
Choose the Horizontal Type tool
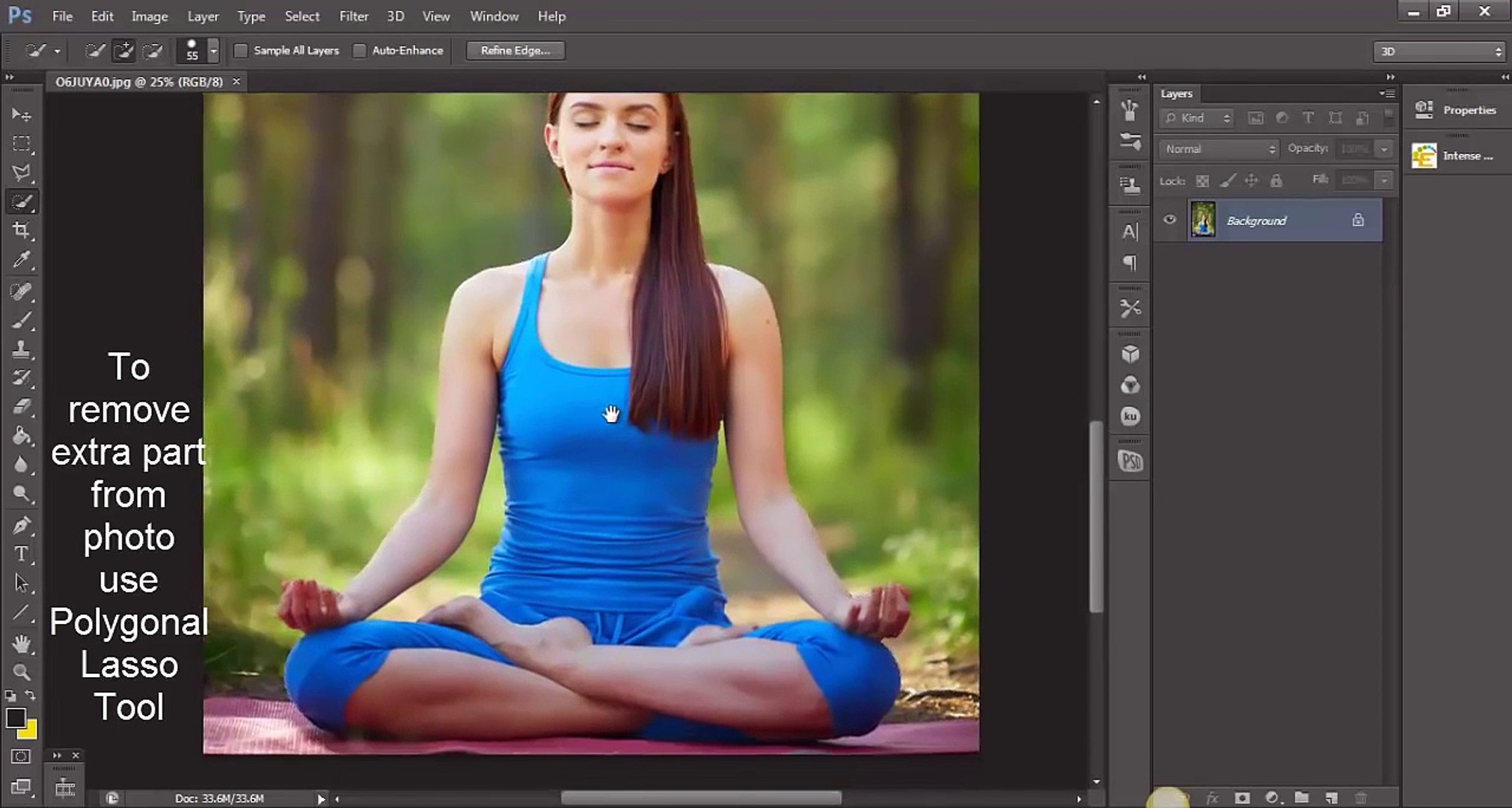[22, 554]
